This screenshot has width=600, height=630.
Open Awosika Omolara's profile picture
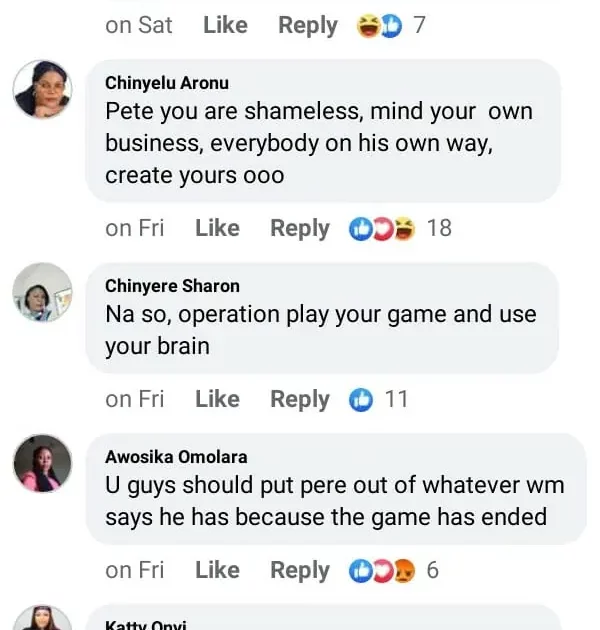point(42,464)
